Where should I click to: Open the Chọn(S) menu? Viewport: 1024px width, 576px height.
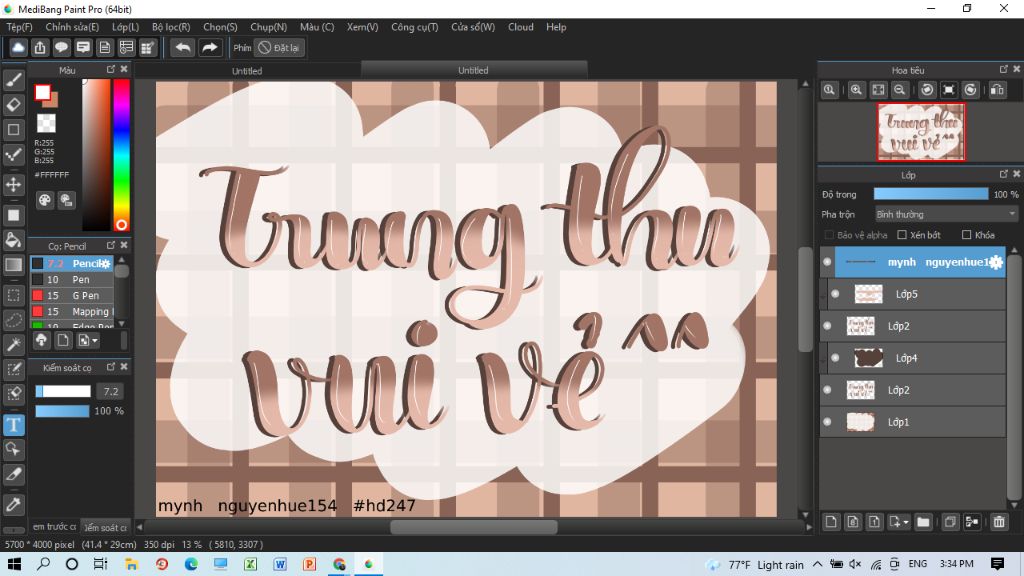point(220,27)
